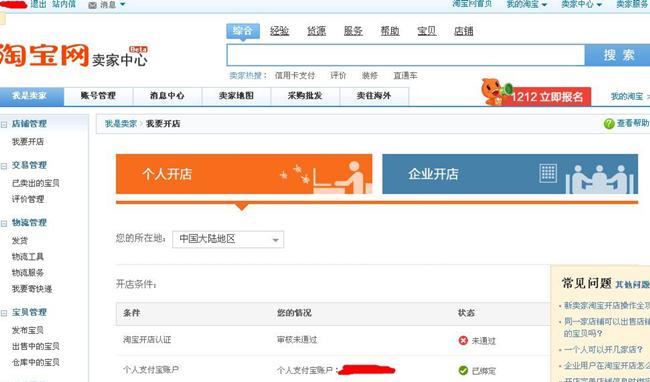Click hot search term 评价
650x382 pixels.
point(338,76)
